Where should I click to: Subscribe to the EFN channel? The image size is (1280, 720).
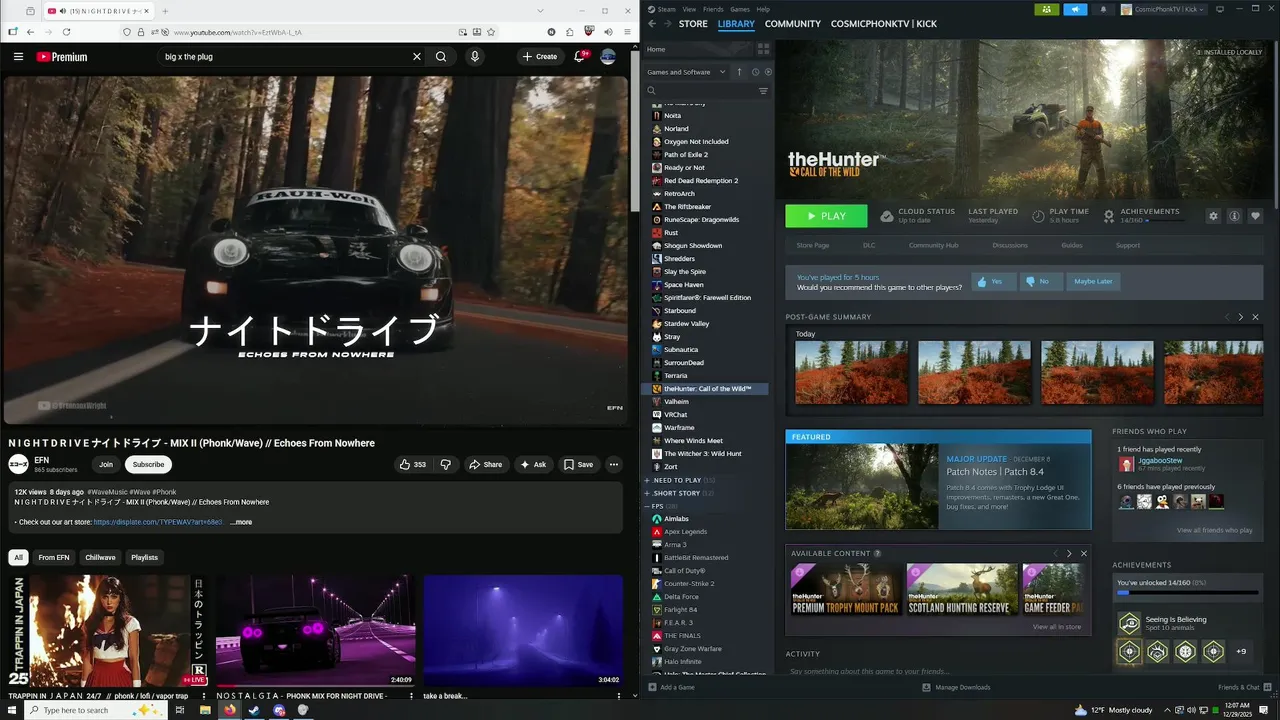point(148,464)
